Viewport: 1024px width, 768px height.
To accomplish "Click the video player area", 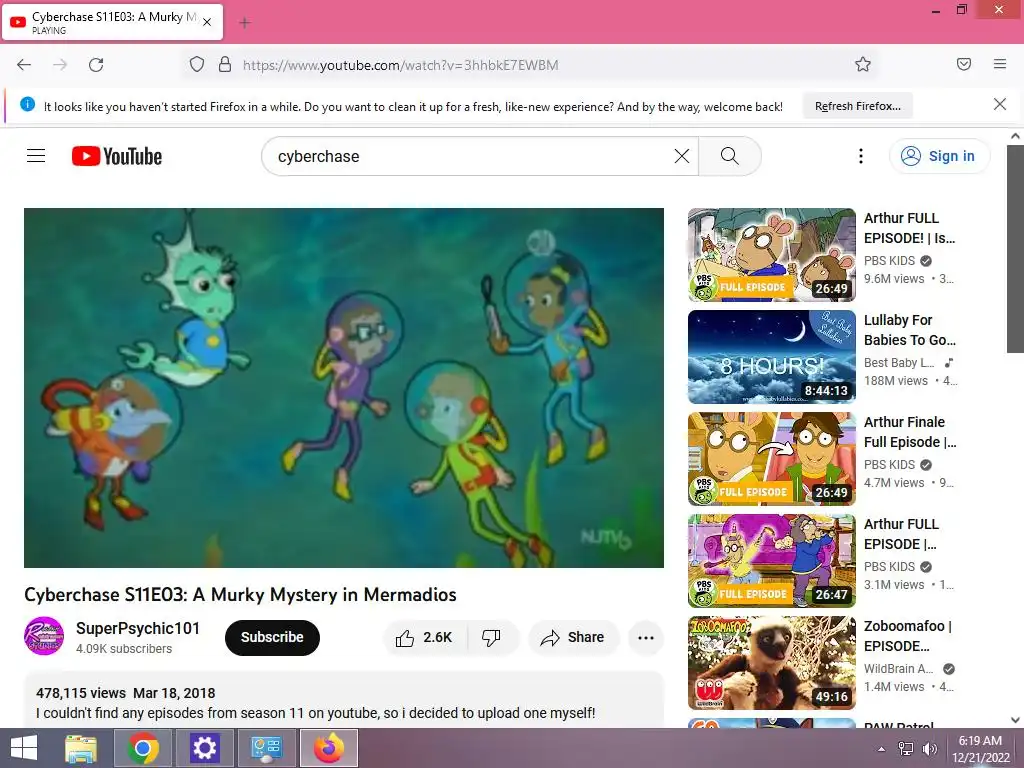I will [344, 388].
